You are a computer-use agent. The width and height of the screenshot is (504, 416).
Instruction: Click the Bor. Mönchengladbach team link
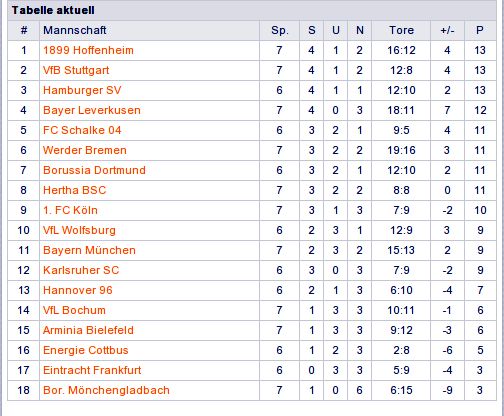[106, 390]
